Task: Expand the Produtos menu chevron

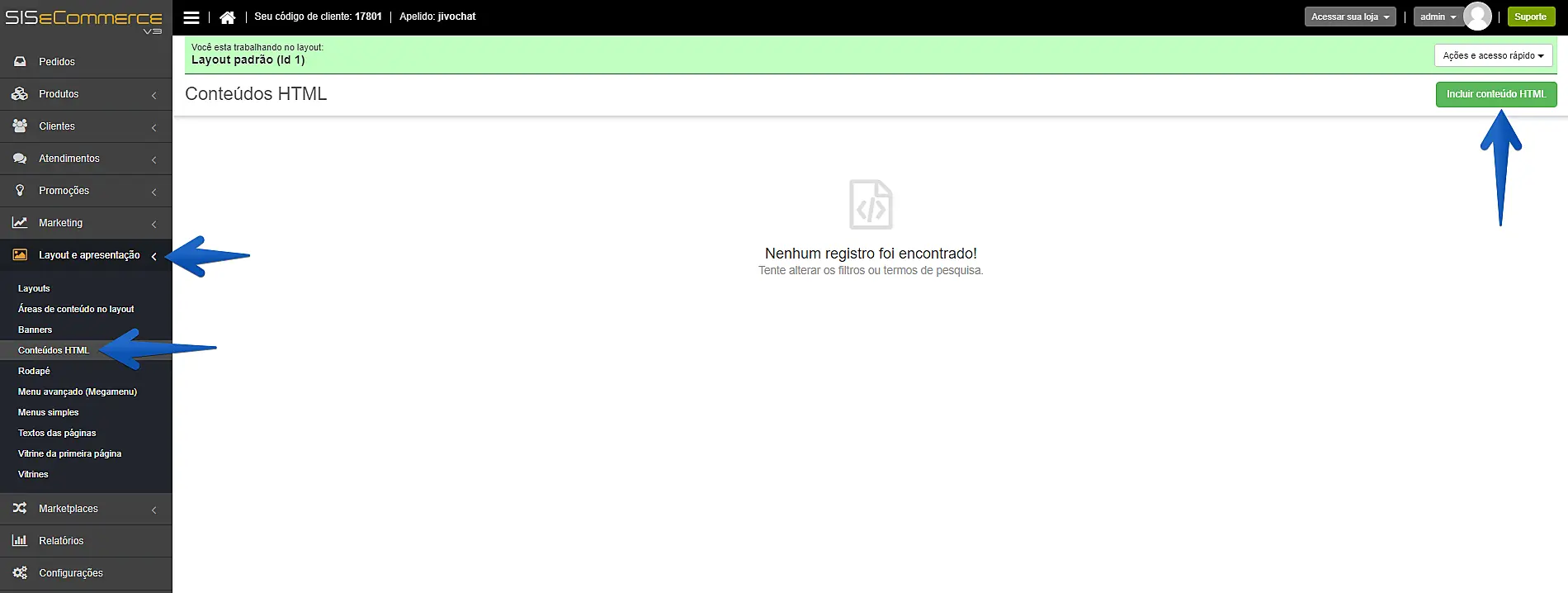Action: 154,96
